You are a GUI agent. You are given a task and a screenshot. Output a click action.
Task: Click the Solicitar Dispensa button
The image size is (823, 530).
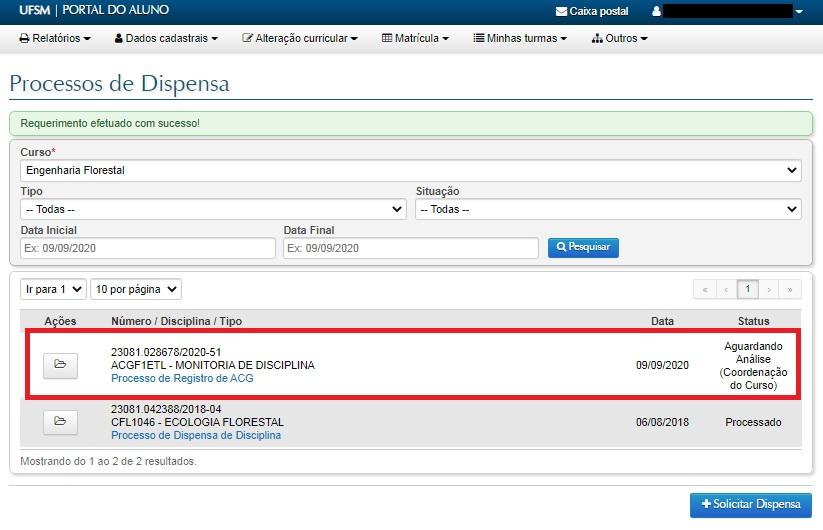click(751, 505)
